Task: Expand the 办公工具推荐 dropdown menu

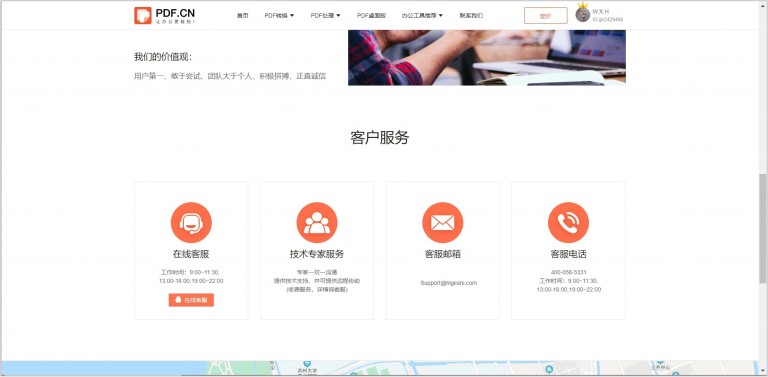Action: tap(422, 16)
